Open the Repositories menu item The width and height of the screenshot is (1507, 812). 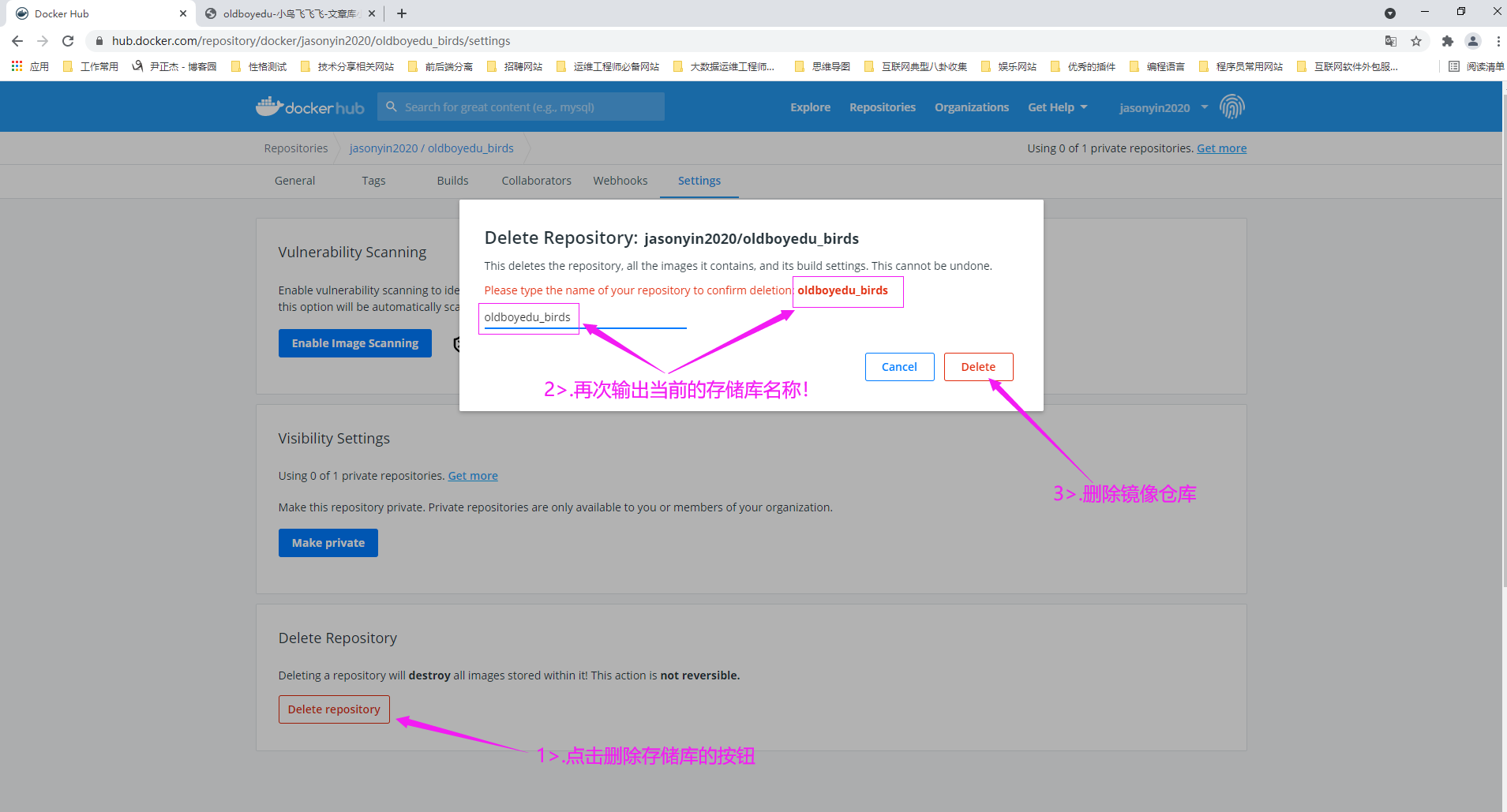click(882, 107)
